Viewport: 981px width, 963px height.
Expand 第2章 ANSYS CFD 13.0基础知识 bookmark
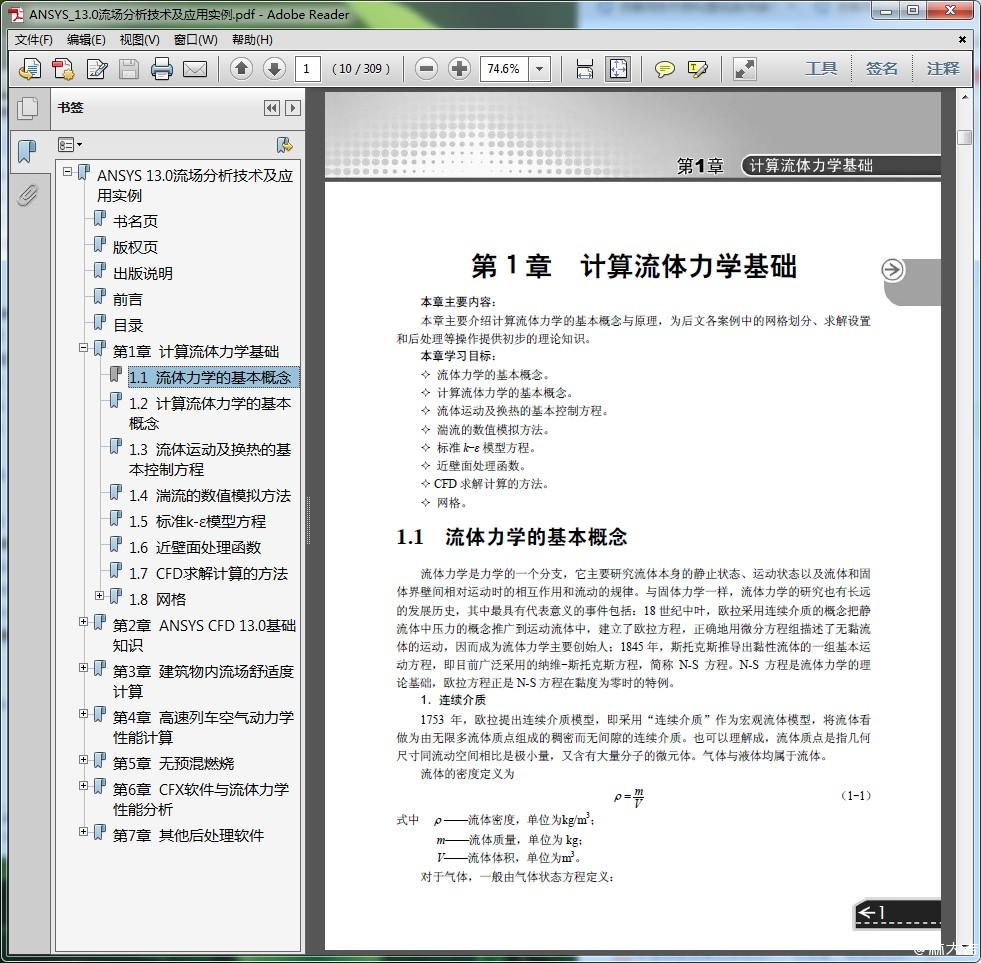pos(84,622)
